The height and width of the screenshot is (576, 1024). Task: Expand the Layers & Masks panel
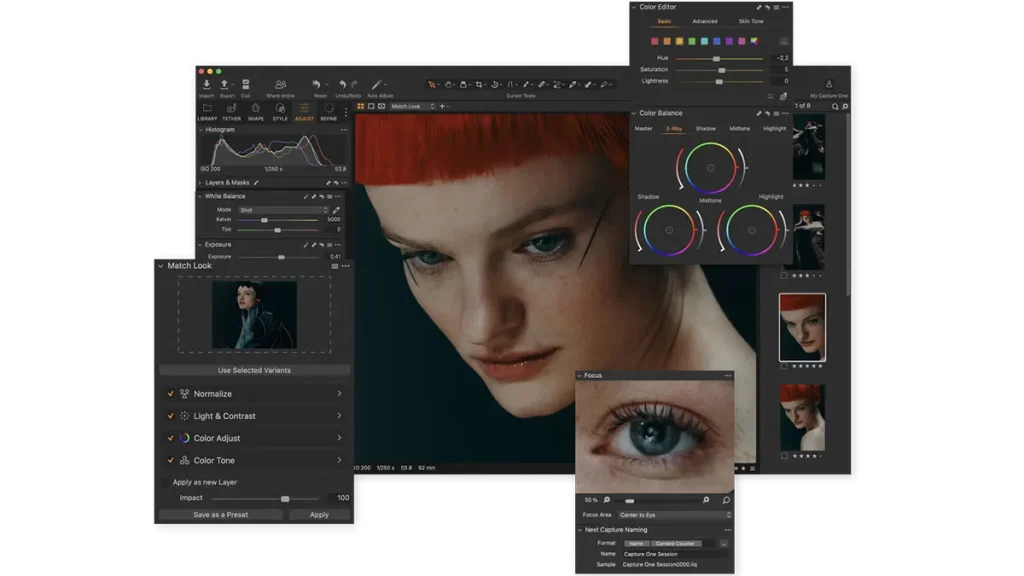coord(200,183)
